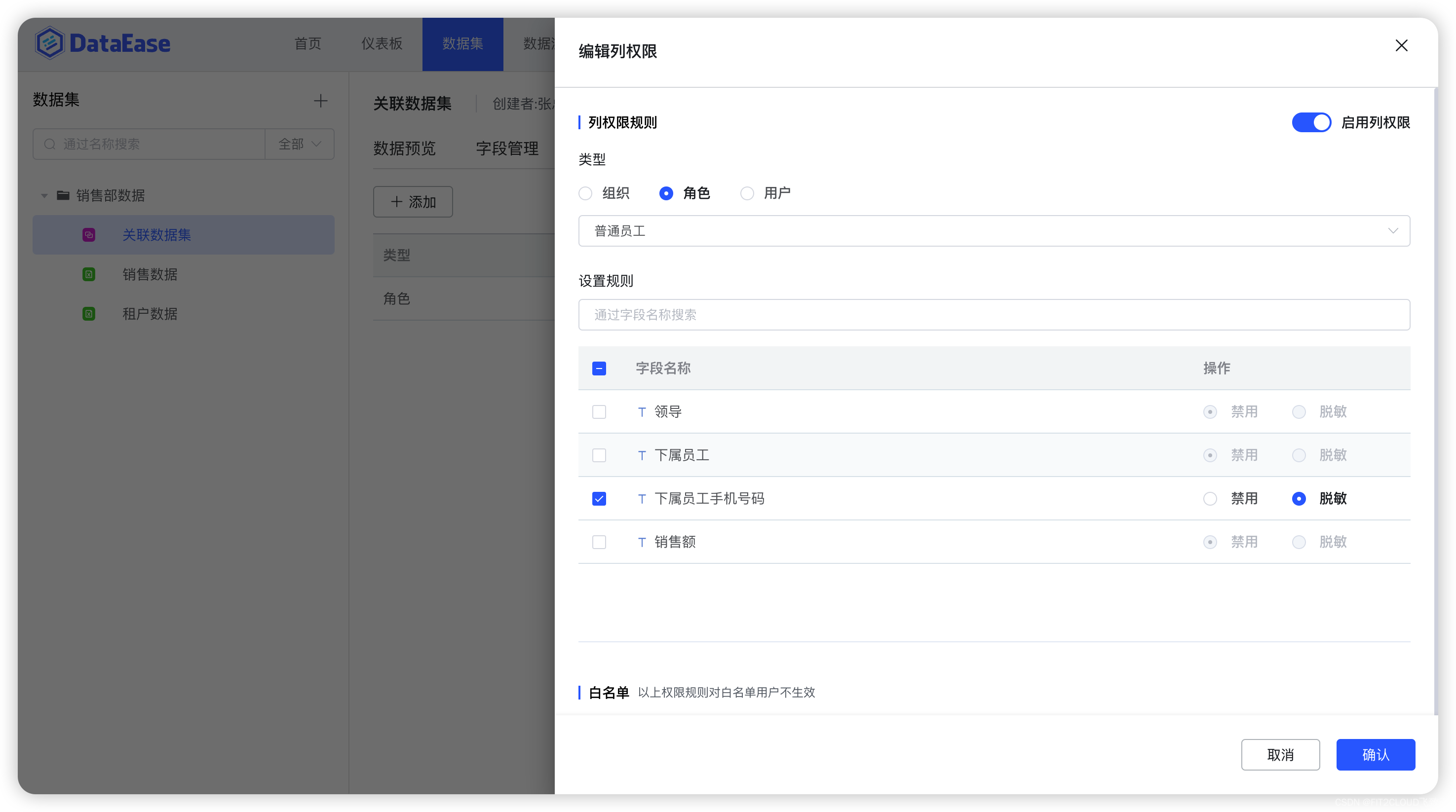The width and height of the screenshot is (1456, 812).
Task: Click the dialog vertical scrollbar
Action: (1436, 401)
